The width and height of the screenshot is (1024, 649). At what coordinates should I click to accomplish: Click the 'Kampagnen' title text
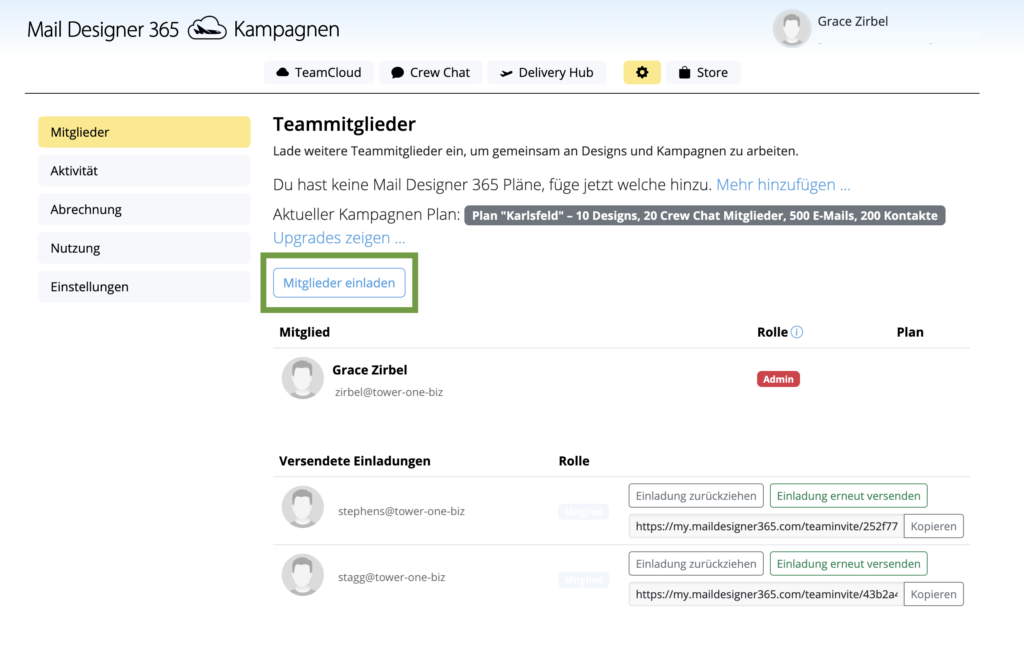[x=286, y=29]
